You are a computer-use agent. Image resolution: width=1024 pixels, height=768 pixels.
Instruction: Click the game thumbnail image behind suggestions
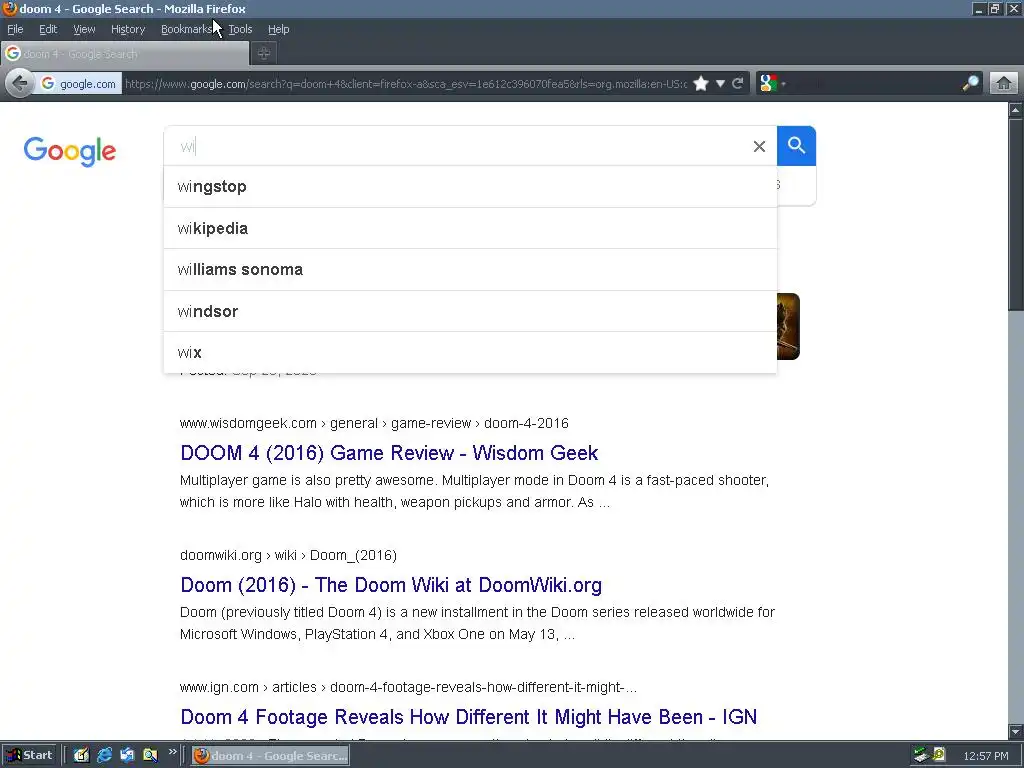point(788,326)
